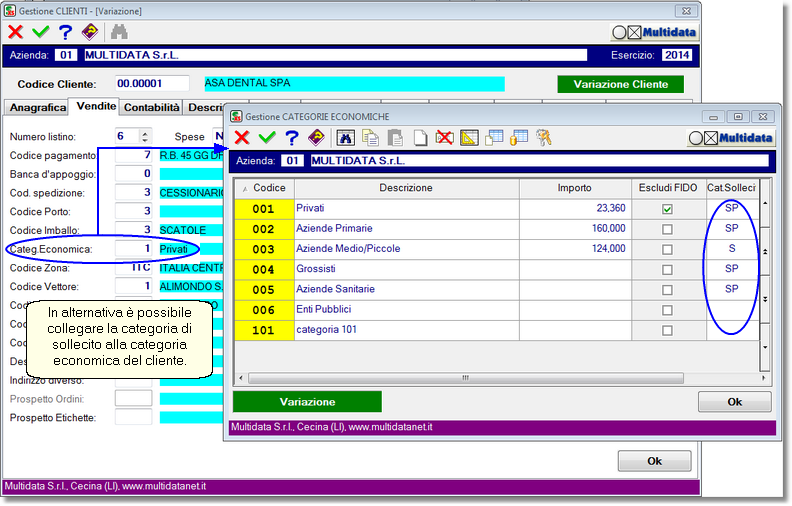Click the Importo column header

click(575, 188)
